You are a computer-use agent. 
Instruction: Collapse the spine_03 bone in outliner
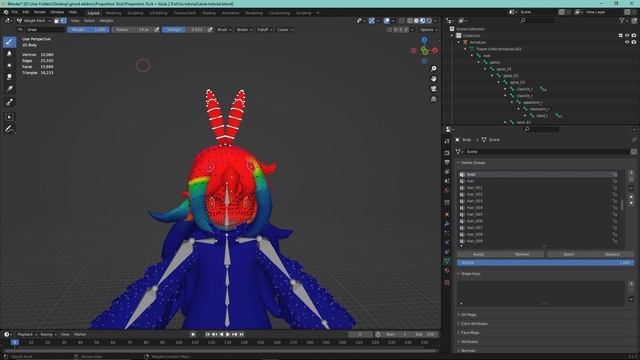(499, 82)
